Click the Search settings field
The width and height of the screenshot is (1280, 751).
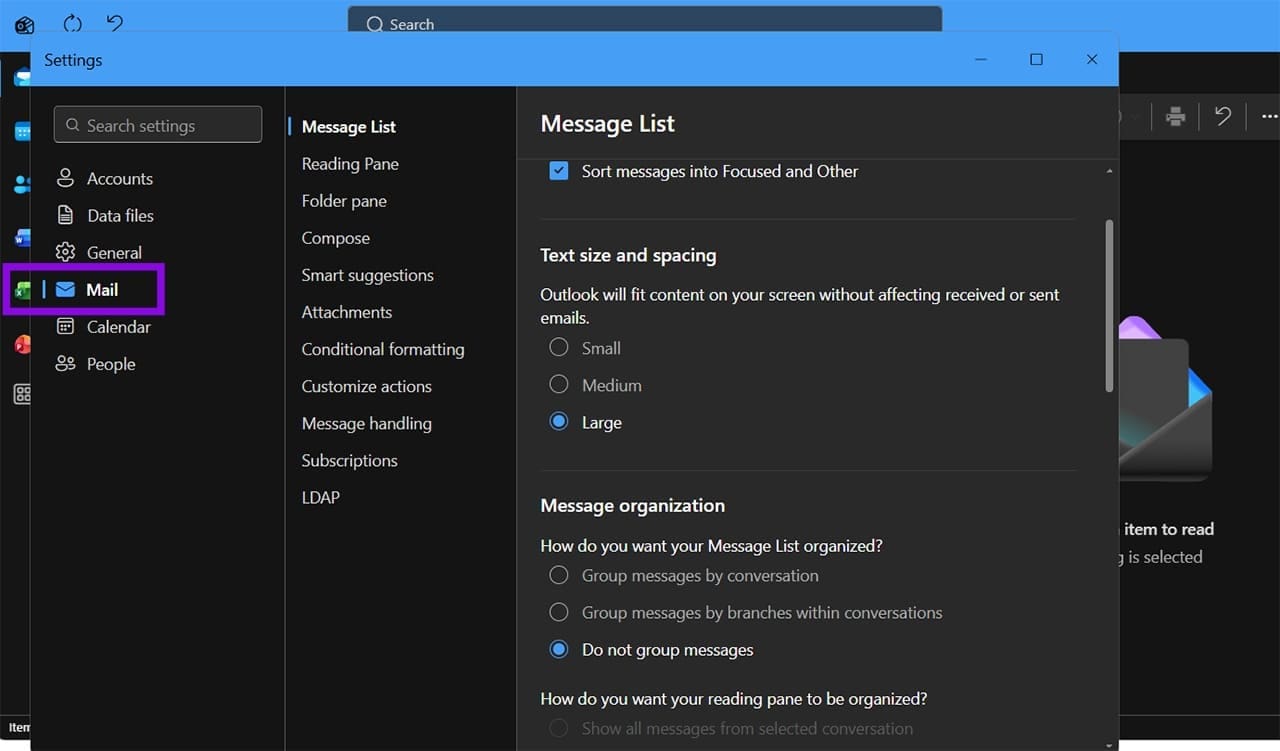[x=158, y=125]
